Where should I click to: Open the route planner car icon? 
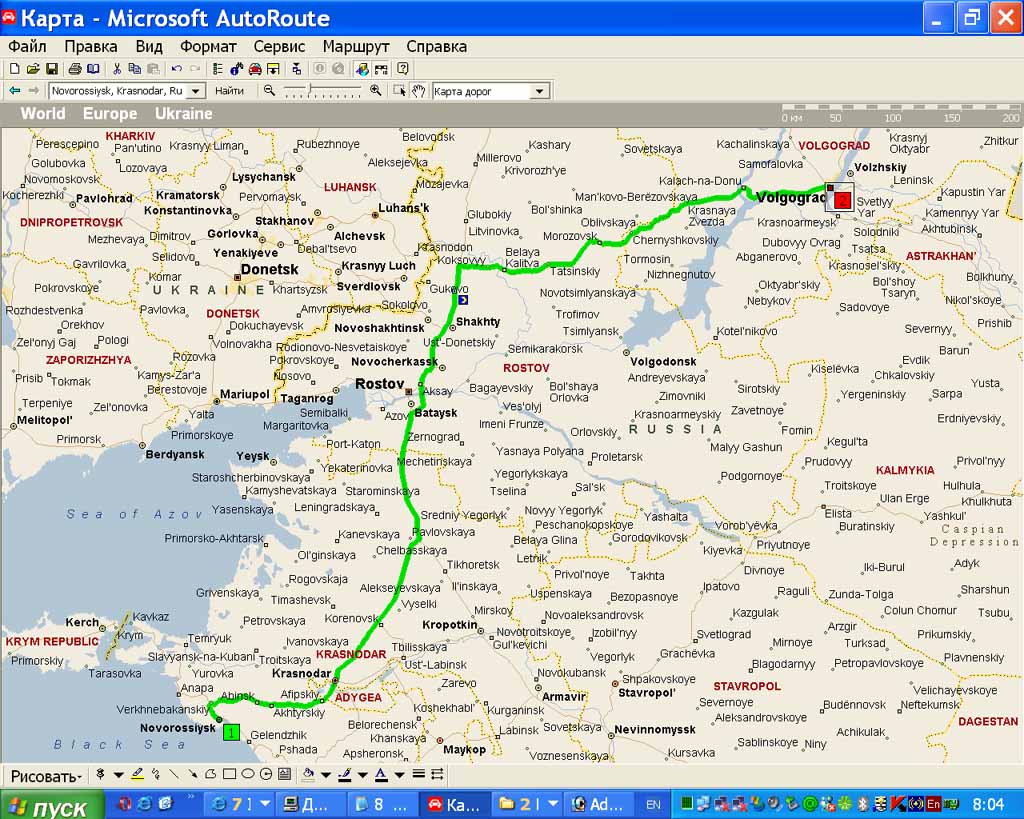255,69
